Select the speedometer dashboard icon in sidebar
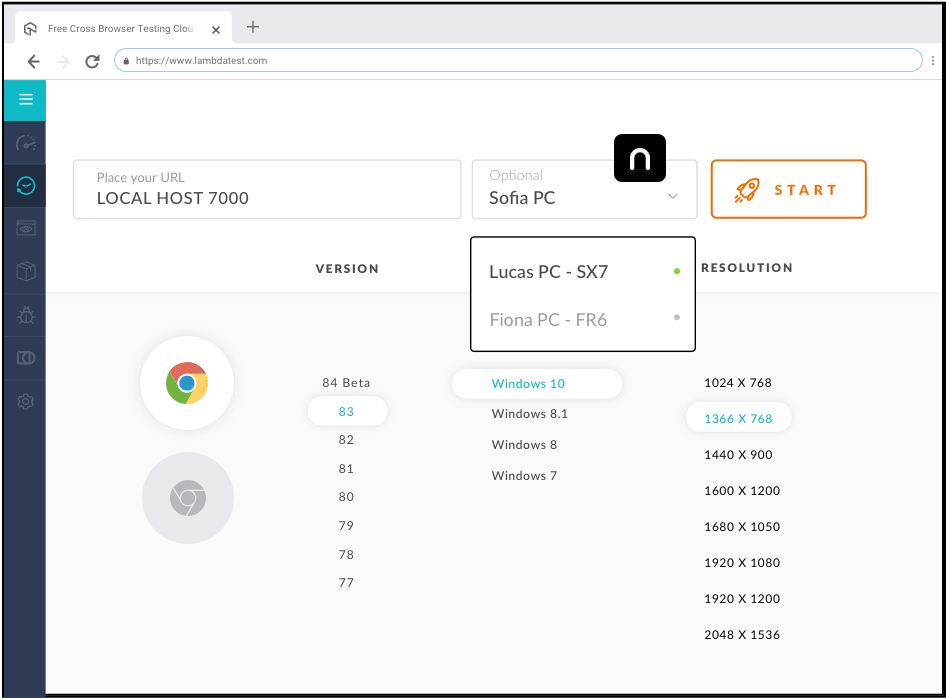 pos(24,143)
